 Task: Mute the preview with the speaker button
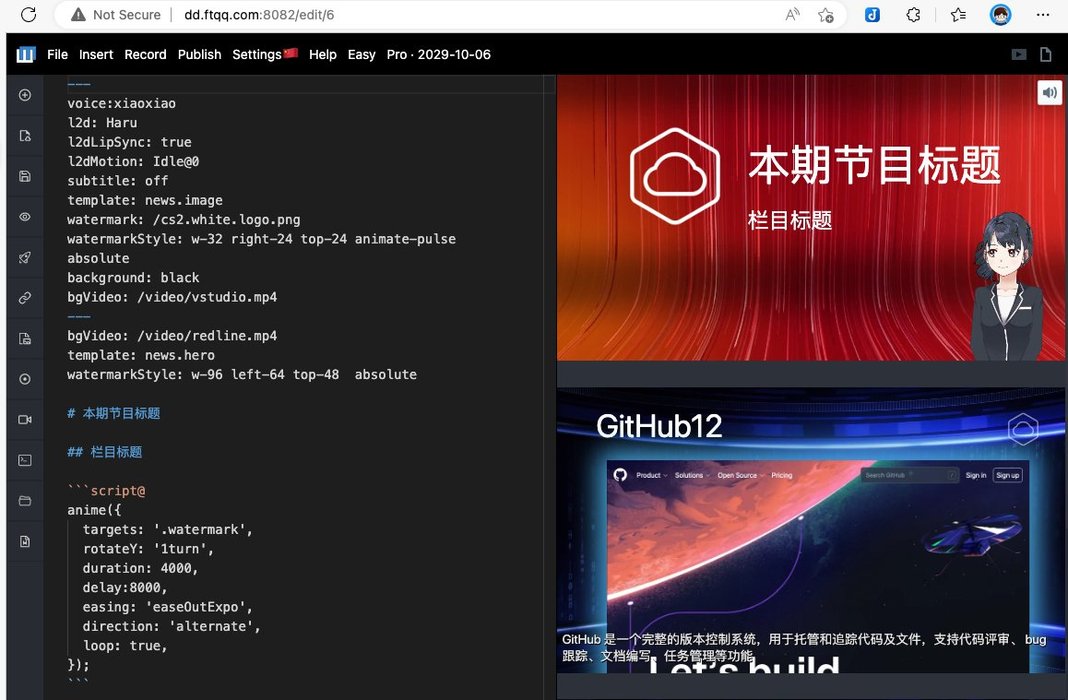point(1049,93)
